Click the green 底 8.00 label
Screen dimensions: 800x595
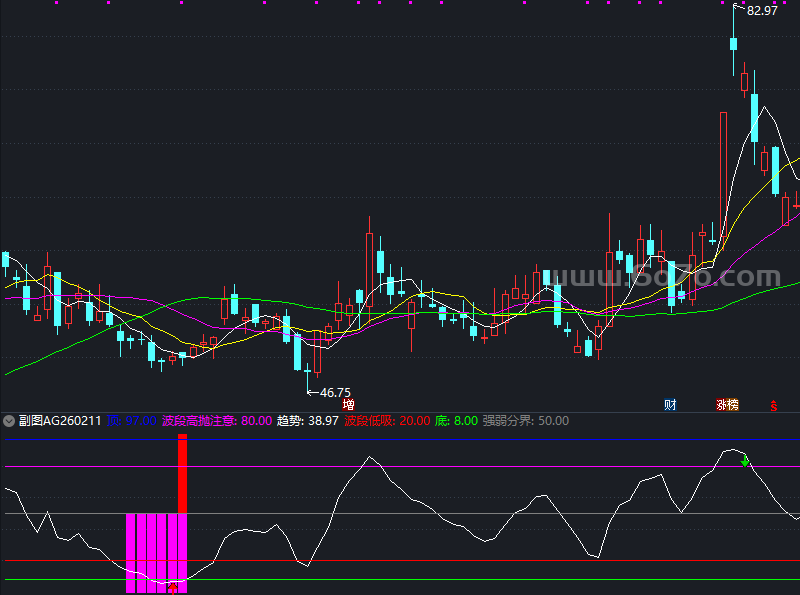[456, 421]
